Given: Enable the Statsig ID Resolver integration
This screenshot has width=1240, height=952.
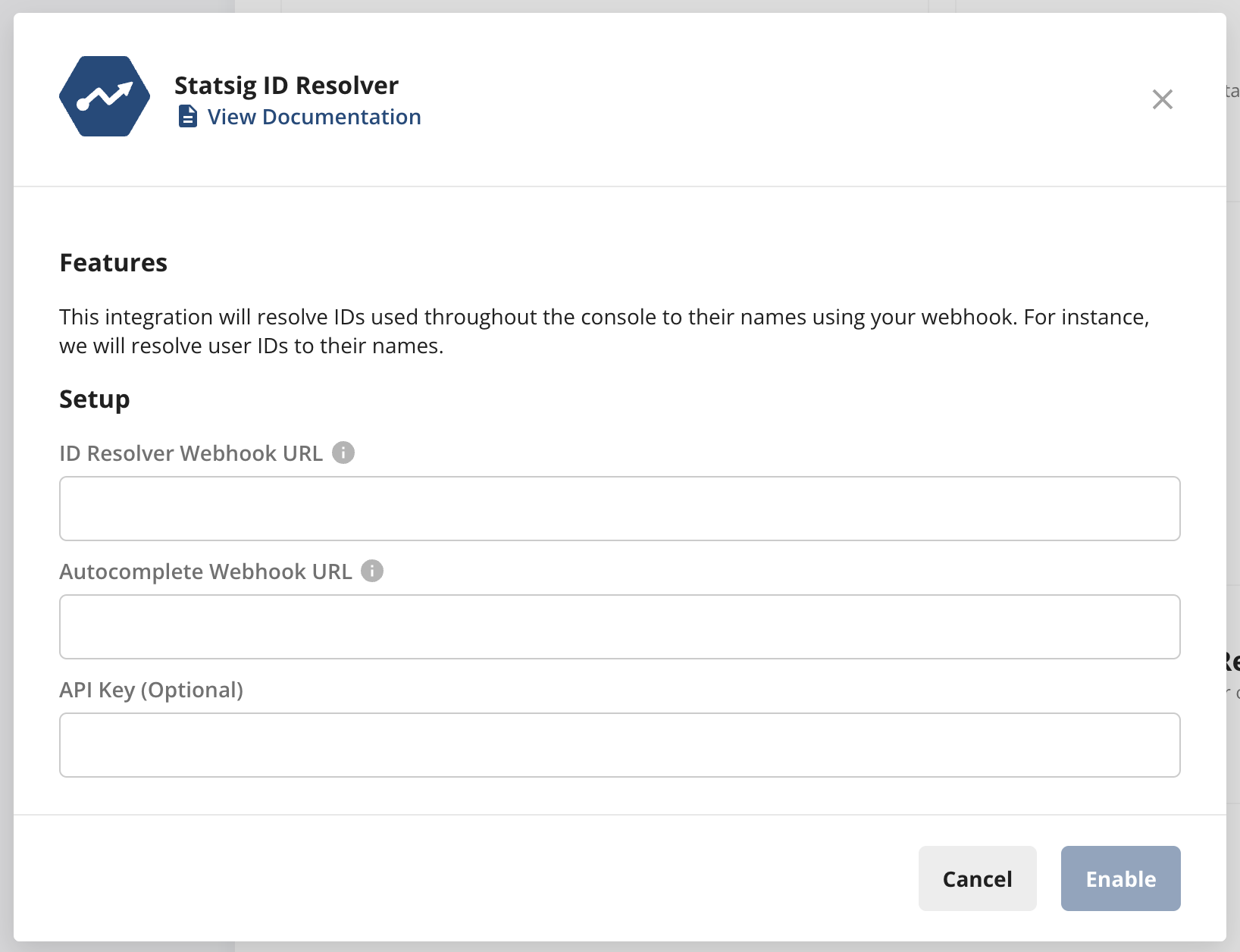Looking at the screenshot, I should (x=1120, y=878).
